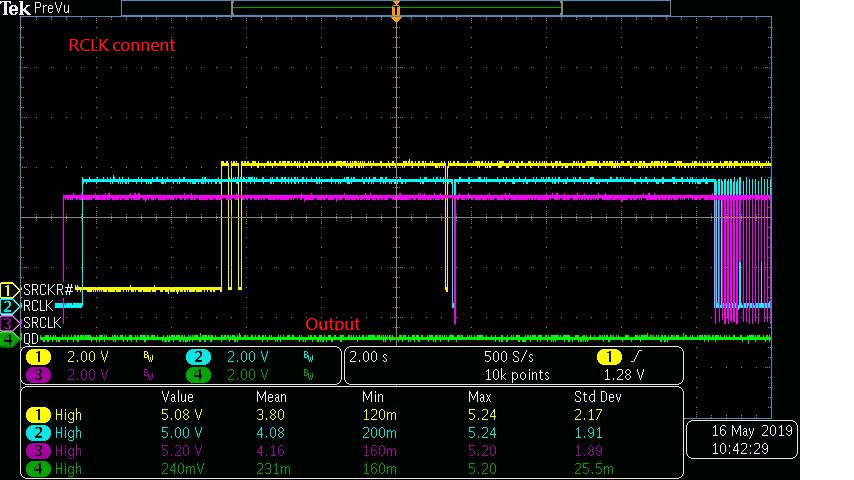Click the min value 120m
854x480 pixels.
[x=380, y=415]
